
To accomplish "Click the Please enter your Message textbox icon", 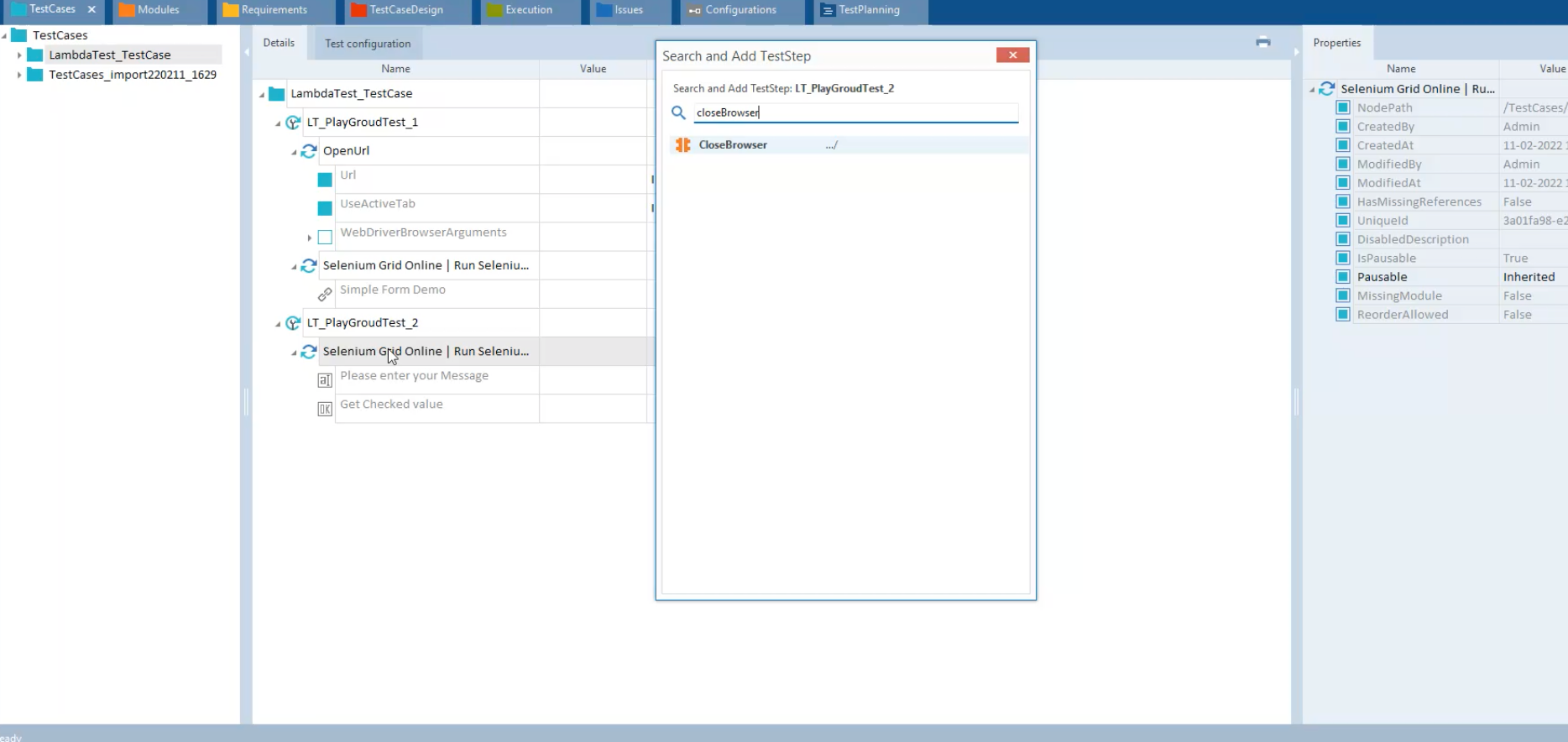I will [325, 380].
